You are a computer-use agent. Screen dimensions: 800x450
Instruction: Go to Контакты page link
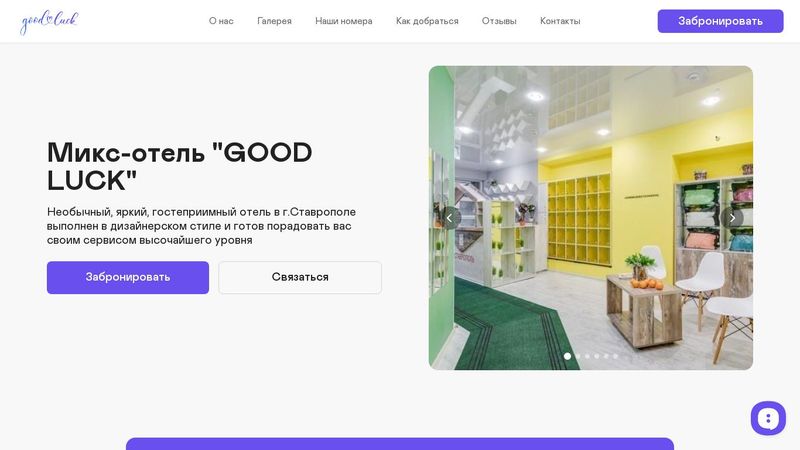click(560, 21)
